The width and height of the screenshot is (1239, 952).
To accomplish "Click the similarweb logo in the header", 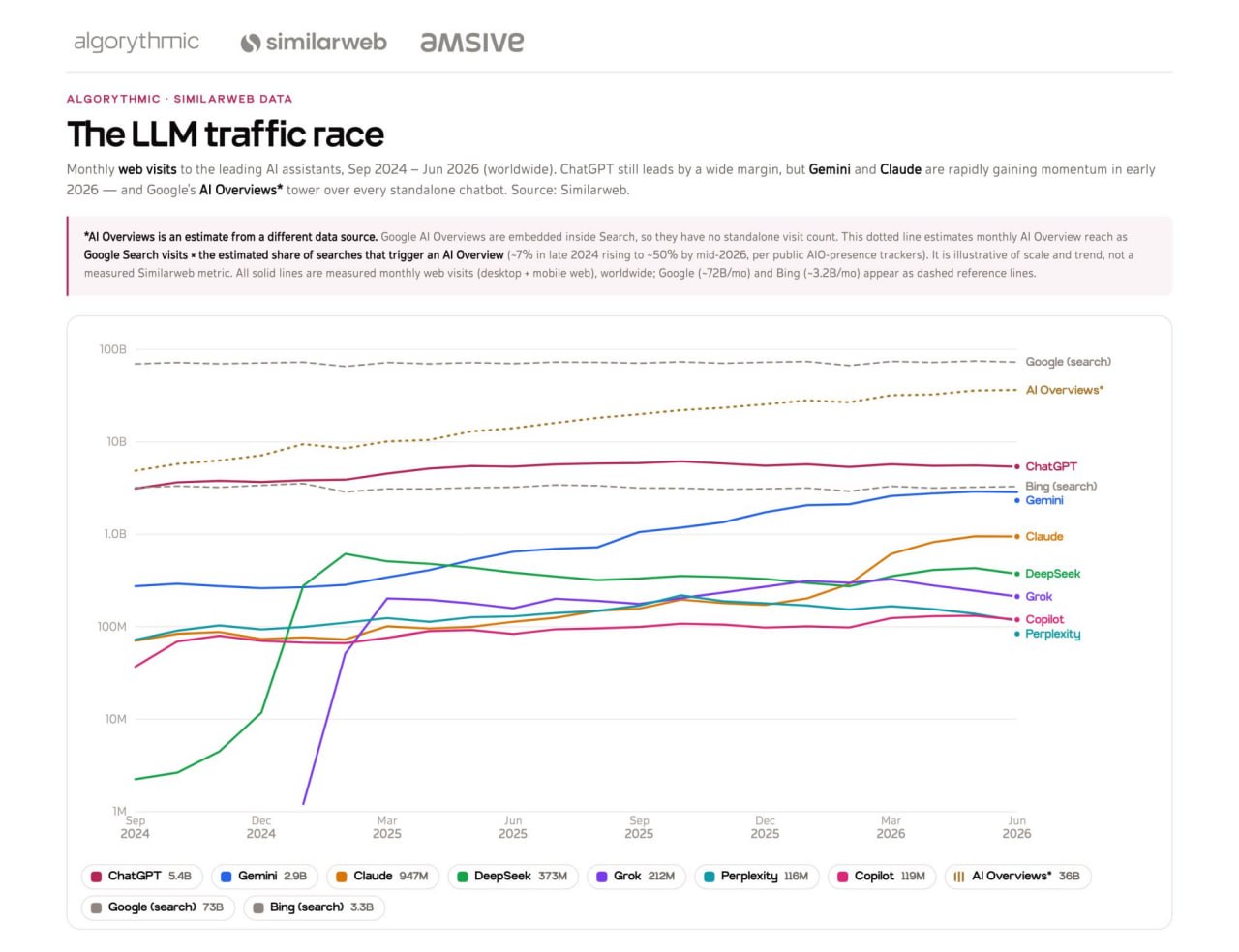I will coord(314,42).
